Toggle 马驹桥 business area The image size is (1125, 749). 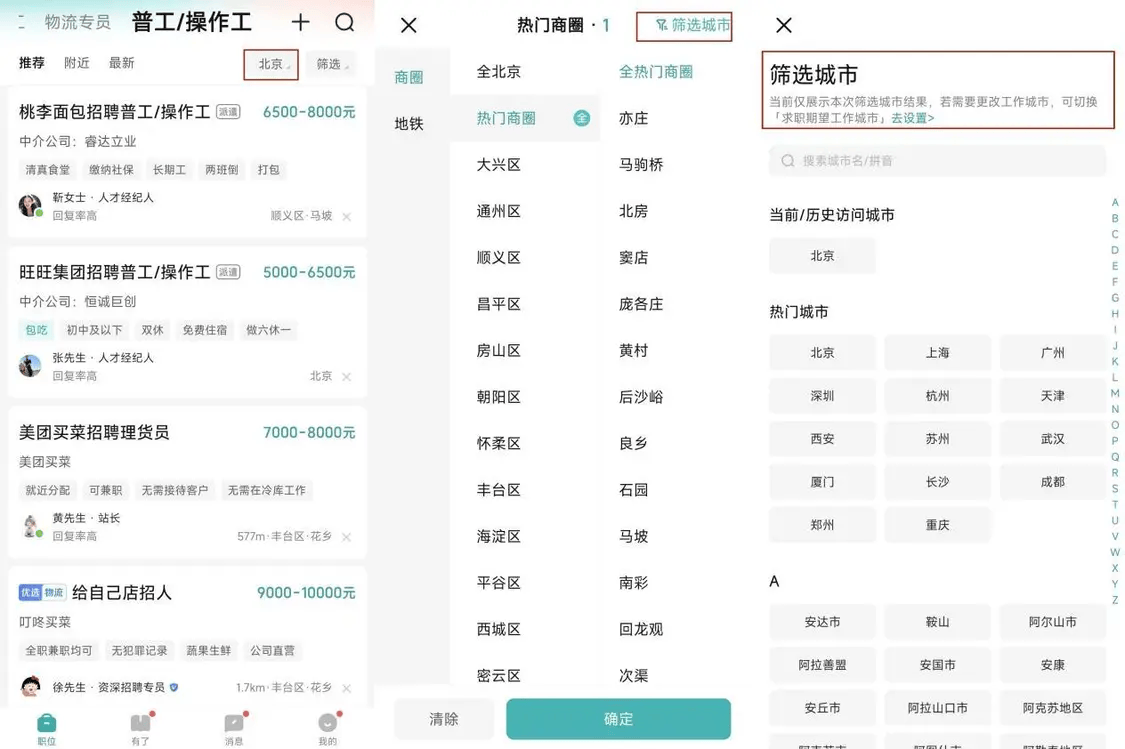point(641,164)
